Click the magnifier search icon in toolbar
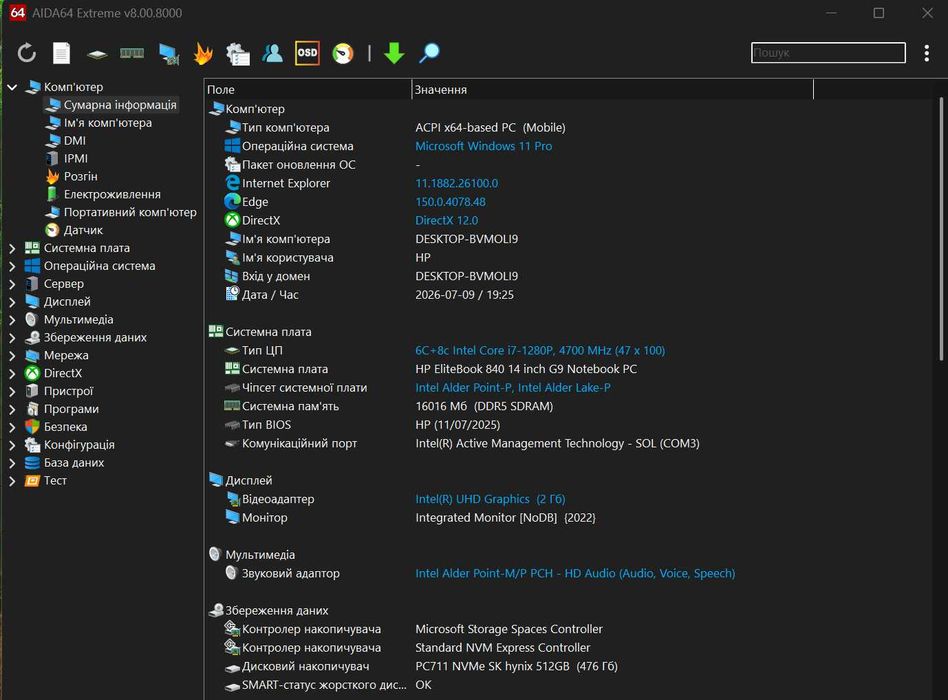Viewport: 948px width, 700px height. (x=429, y=53)
